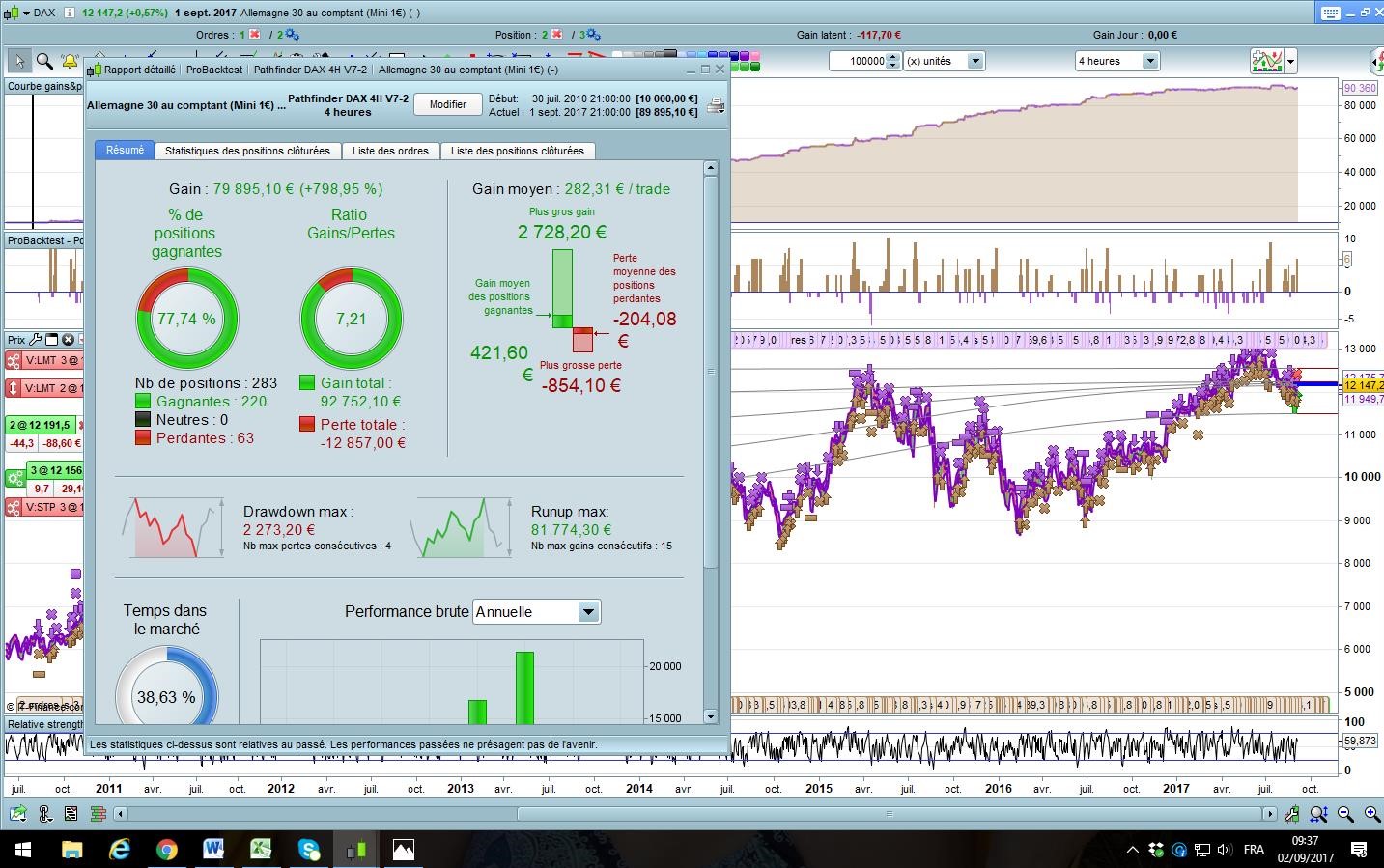Pick the pink color swatch in palette
The image size is (1384, 868).
756,56
